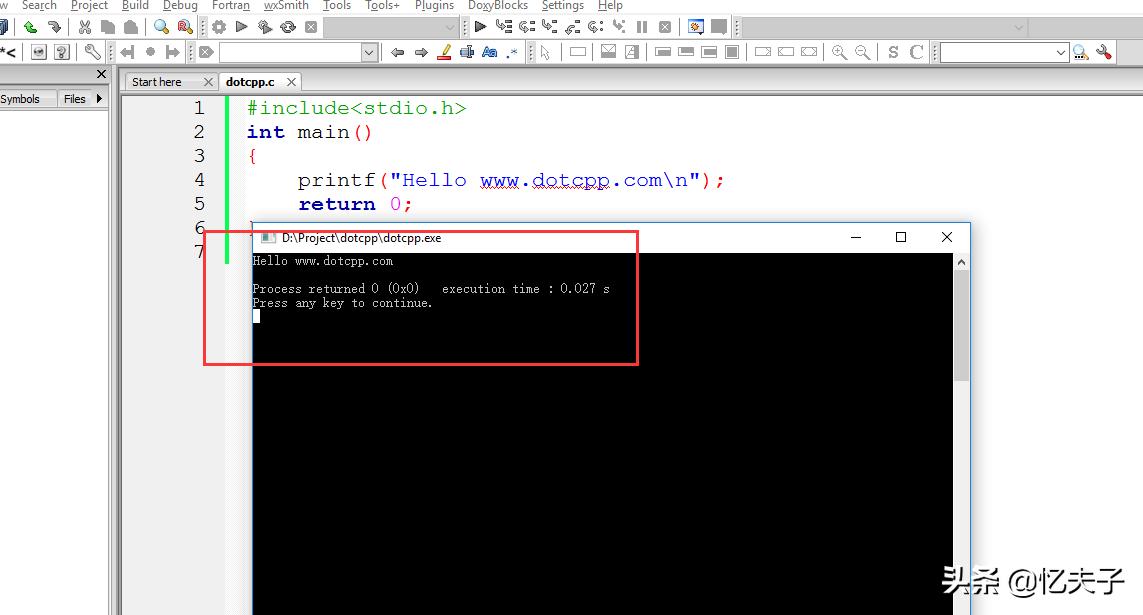Image resolution: width=1143 pixels, height=615 pixels.
Task: Click the Build icon (gear) on compiler toolbar
Action: (x=218, y=27)
